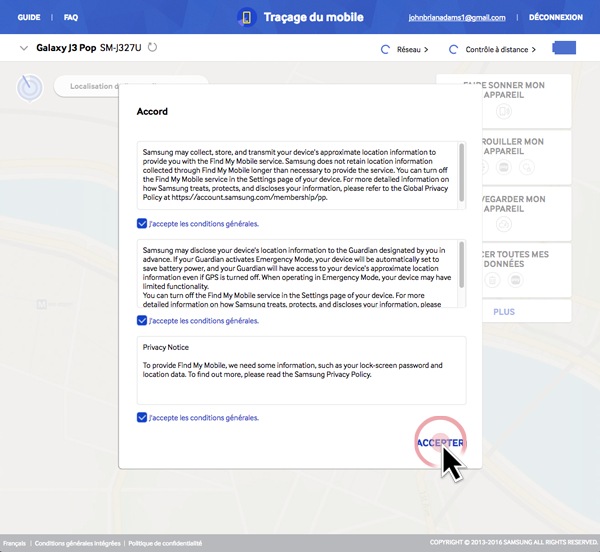Open the Français language selector in footer
The height and width of the screenshot is (552, 600).
(14, 543)
